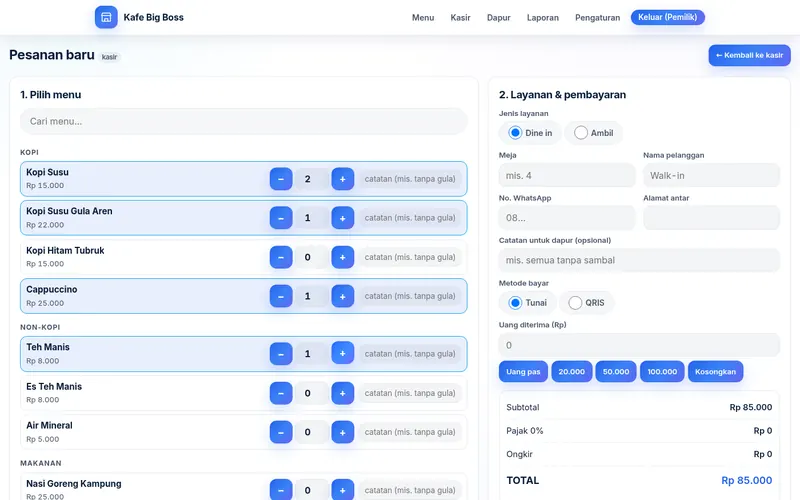Click Kembali ke kasir button
Viewport: 800px width, 500px height.
[749, 55]
